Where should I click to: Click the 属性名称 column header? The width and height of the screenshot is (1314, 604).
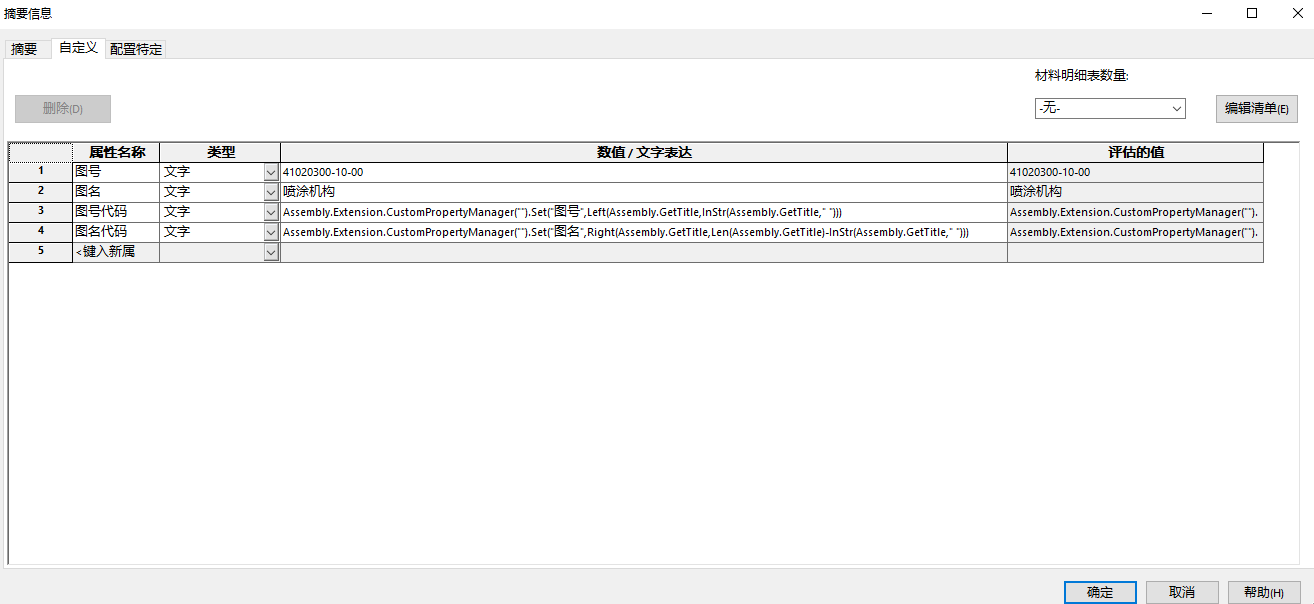[117, 153]
